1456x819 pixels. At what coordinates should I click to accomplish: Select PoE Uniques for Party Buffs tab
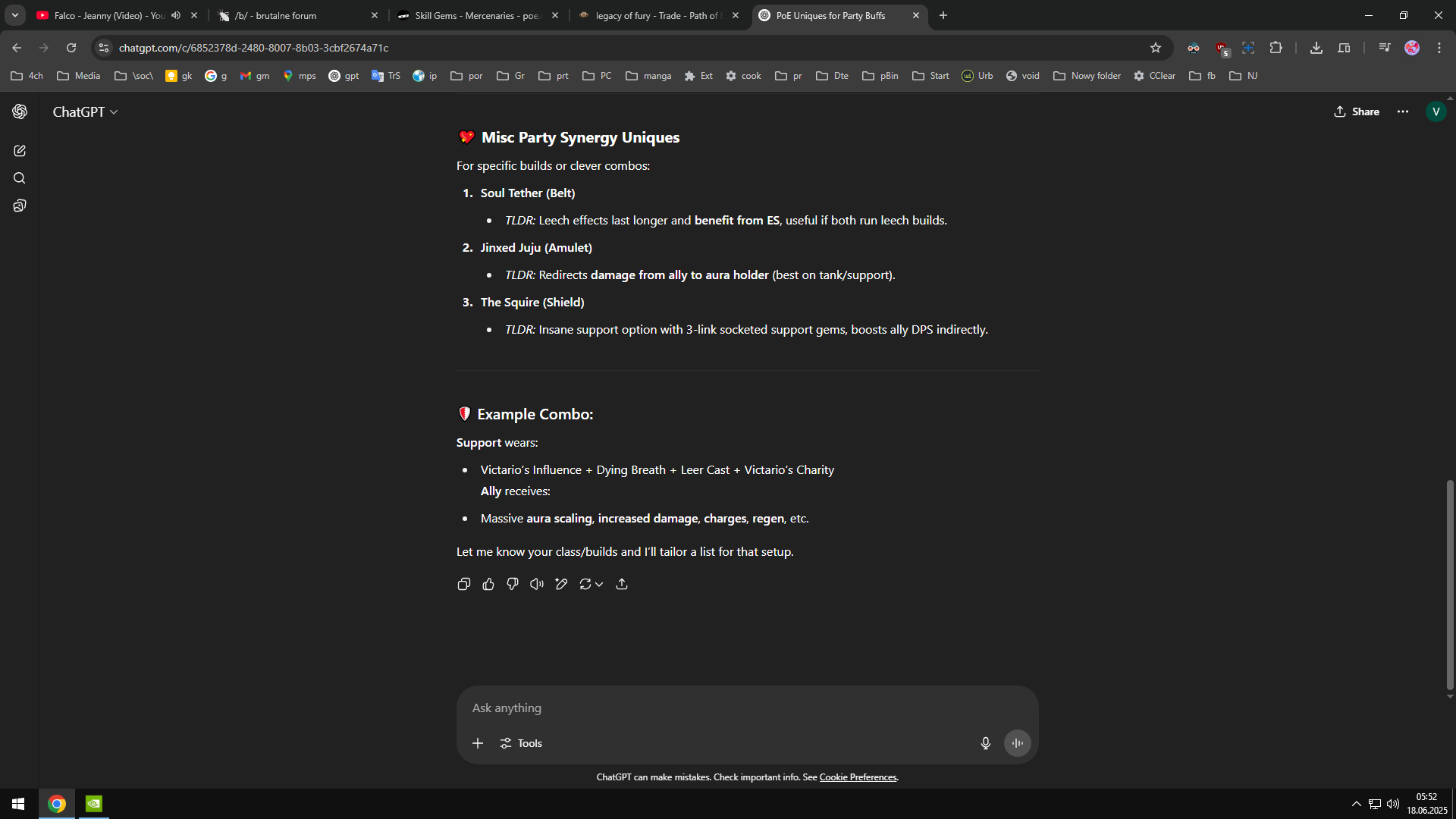(x=830, y=15)
